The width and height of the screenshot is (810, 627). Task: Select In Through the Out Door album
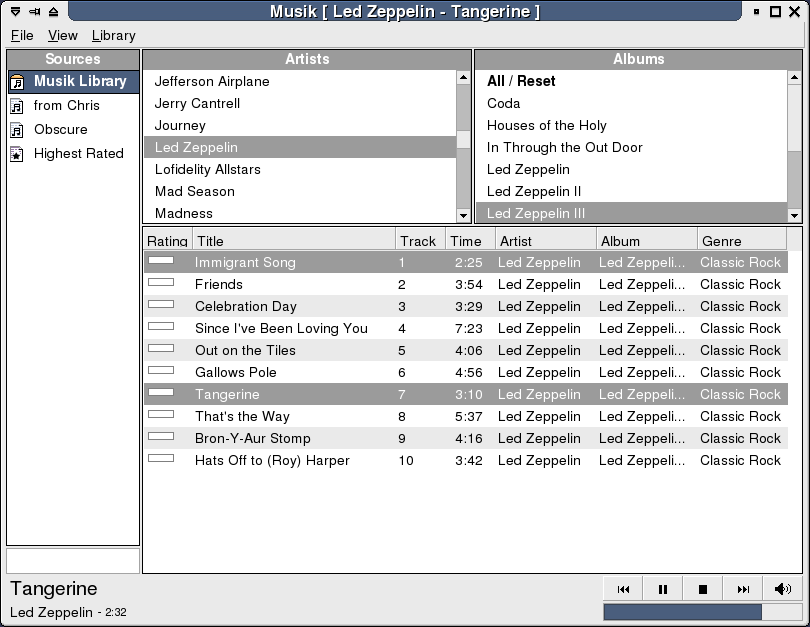631,147
